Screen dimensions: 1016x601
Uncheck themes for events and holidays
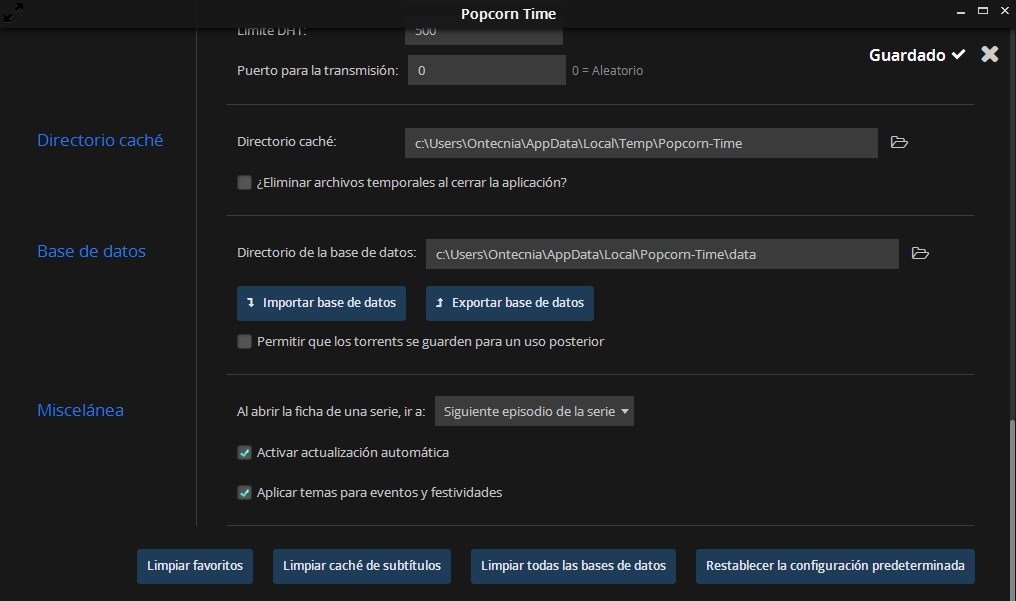244,493
